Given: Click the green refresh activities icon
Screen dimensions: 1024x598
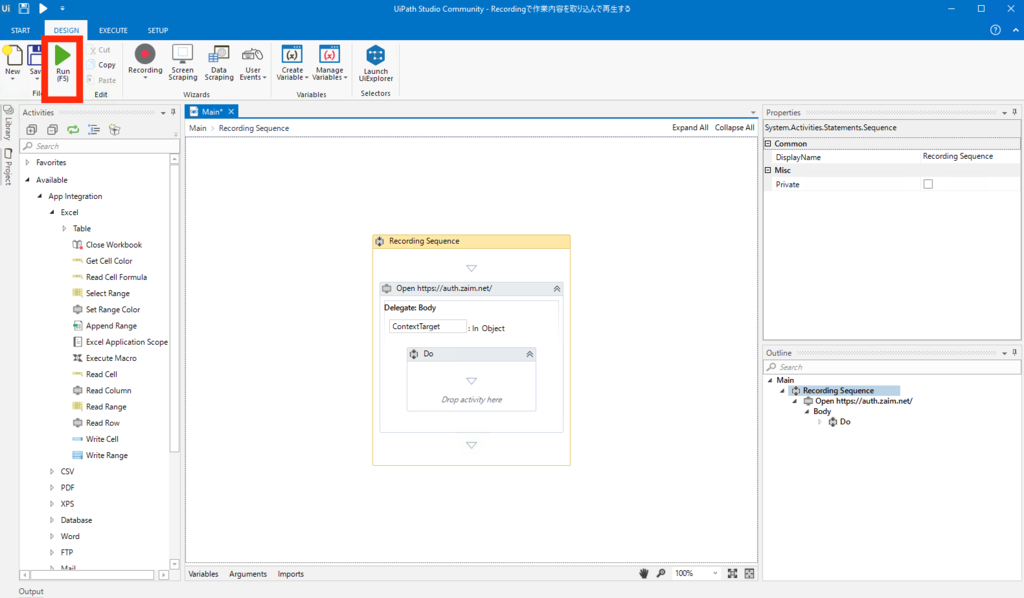Looking at the screenshot, I should click(x=73, y=129).
